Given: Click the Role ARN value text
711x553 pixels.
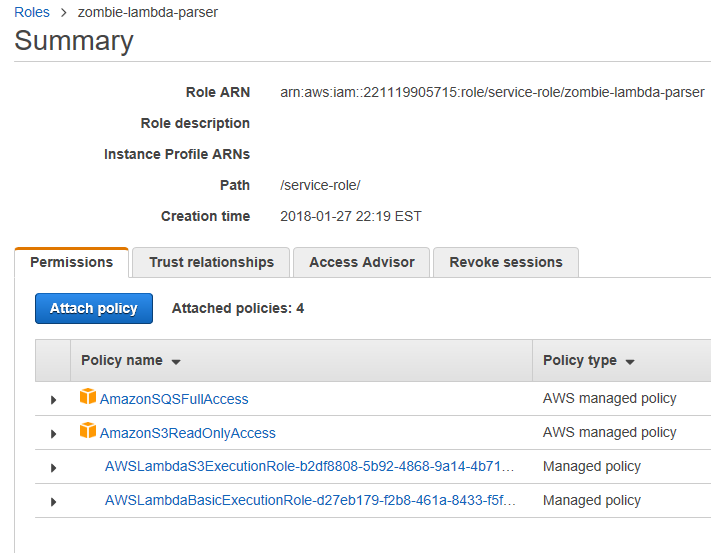Looking at the screenshot, I should click(492, 92).
